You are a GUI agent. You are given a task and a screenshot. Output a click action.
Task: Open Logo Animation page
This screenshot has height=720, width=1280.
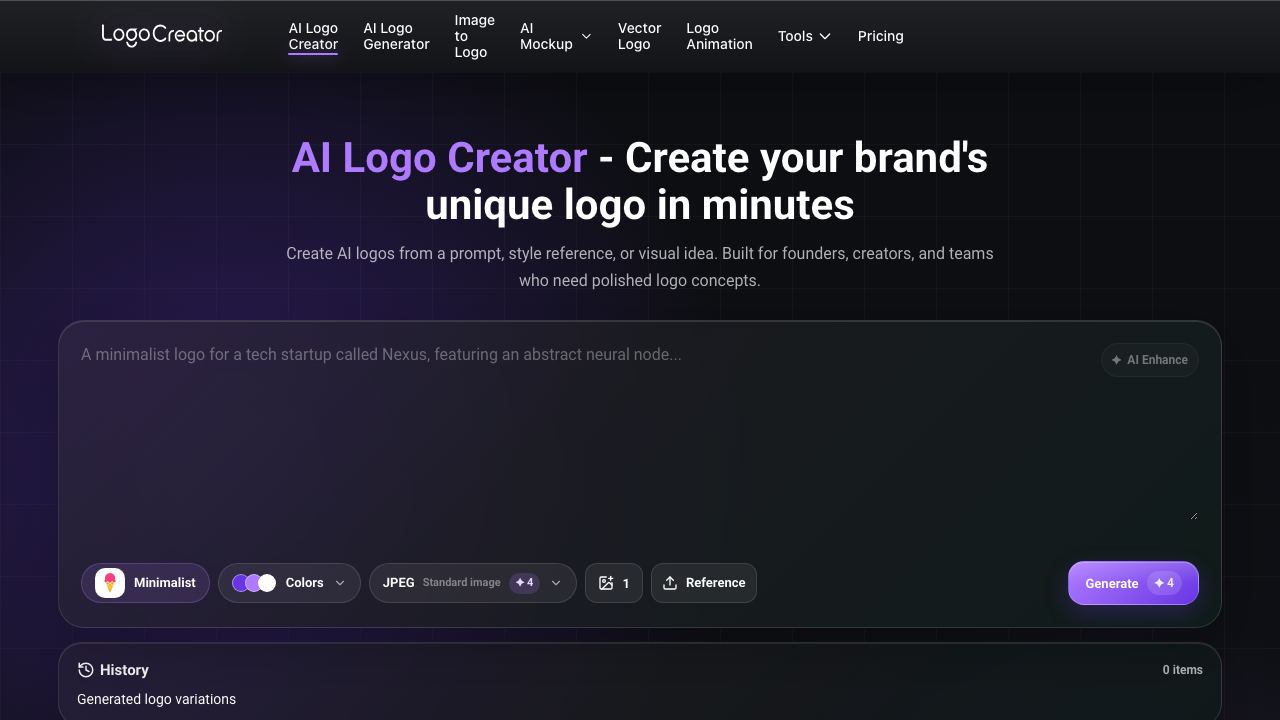(719, 36)
